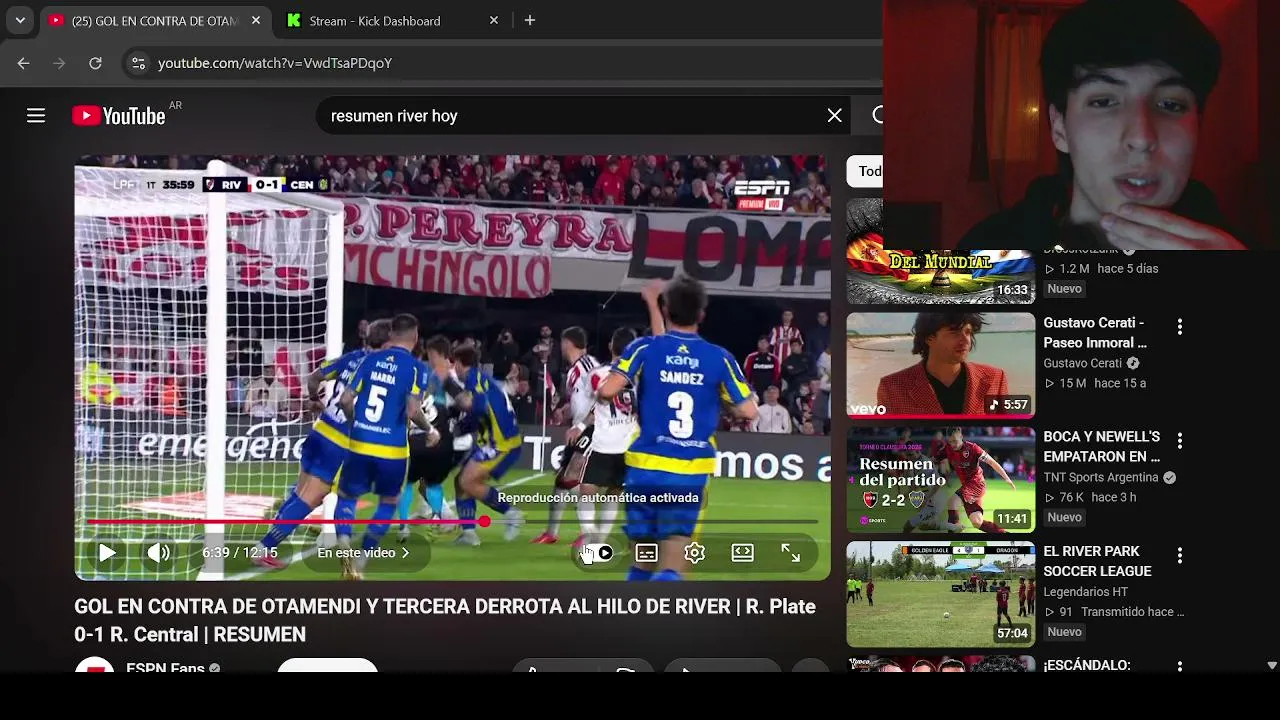Screen dimensions: 1280x720
Task: Expand the 'En este video' chapters
Action: click(x=364, y=553)
